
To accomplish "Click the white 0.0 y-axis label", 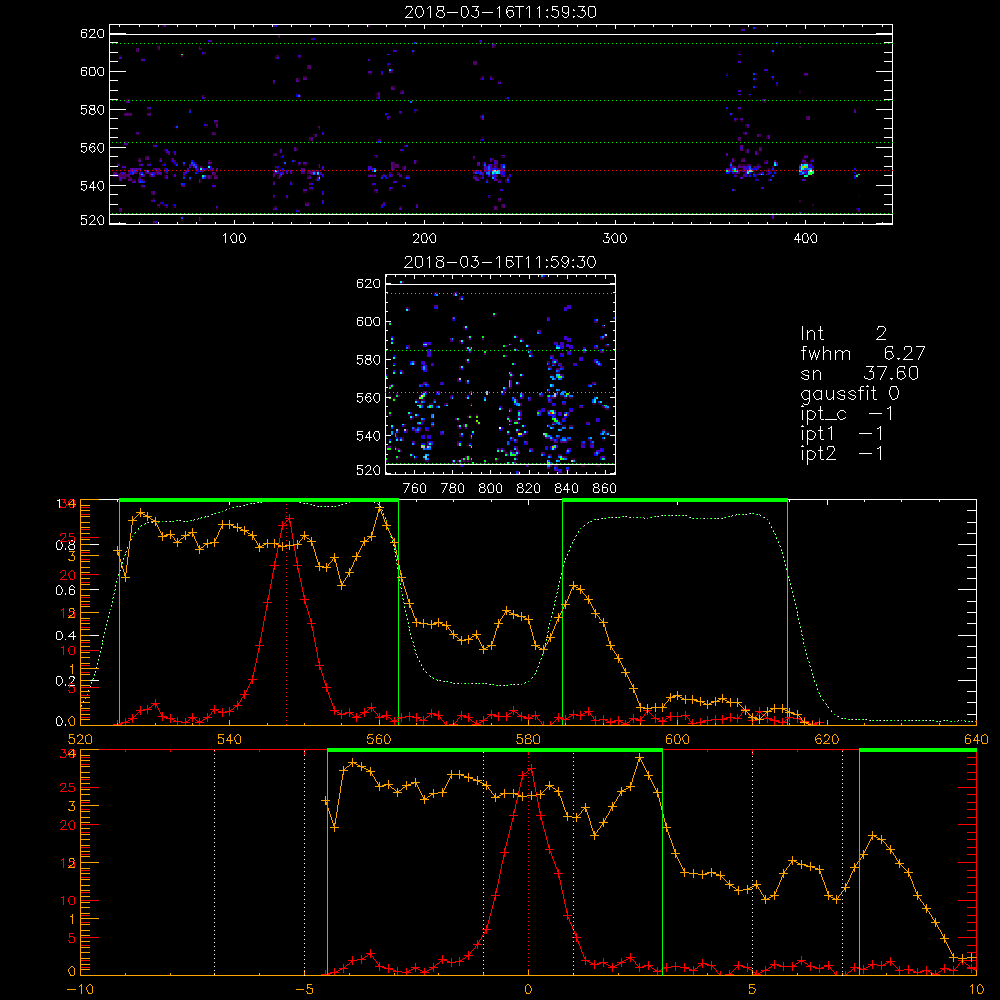I will point(65,722).
